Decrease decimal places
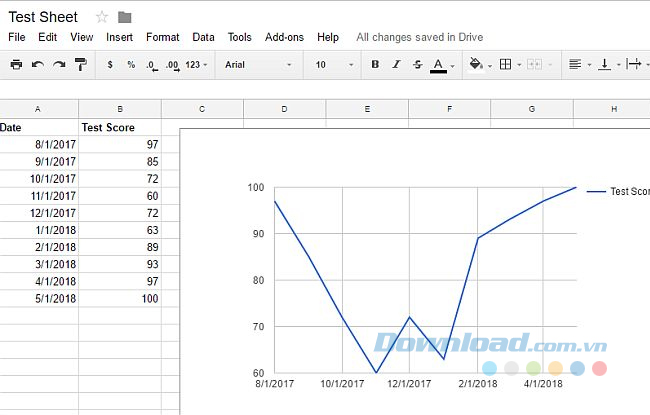This screenshot has width=650, height=415. coord(152,66)
